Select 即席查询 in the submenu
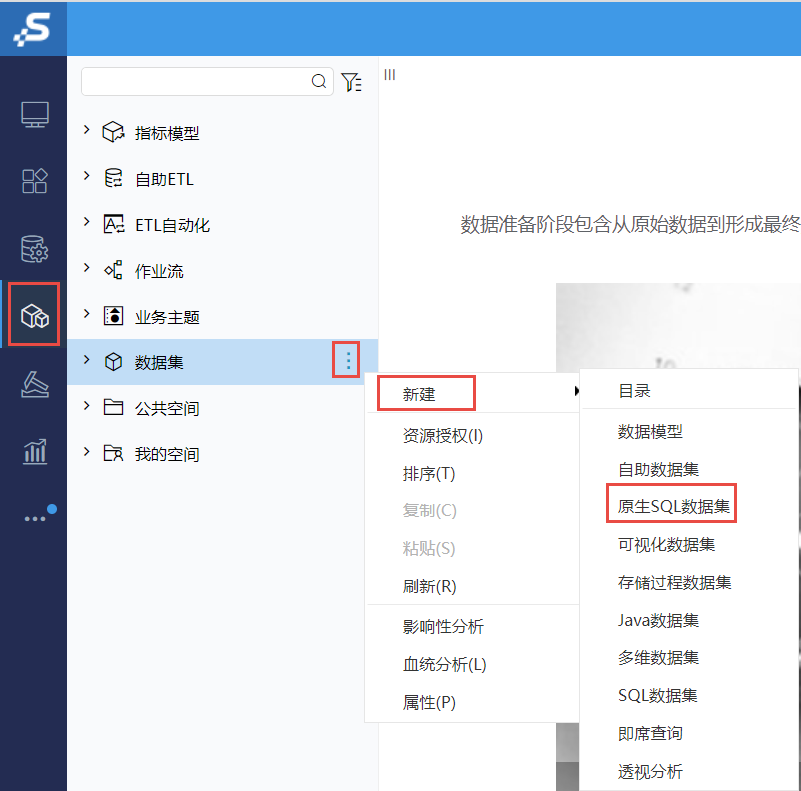 (650, 733)
